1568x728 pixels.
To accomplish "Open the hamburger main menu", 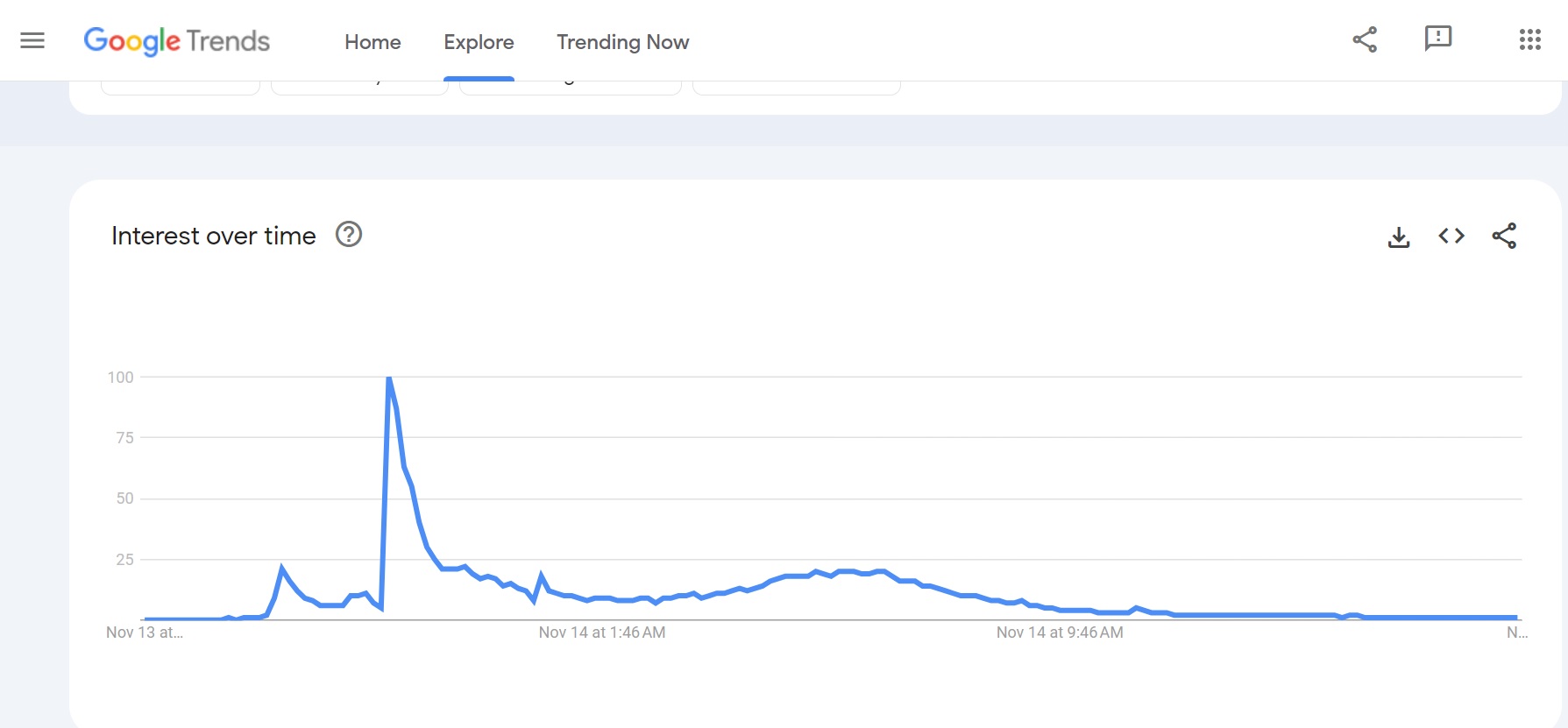I will point(32,40).
